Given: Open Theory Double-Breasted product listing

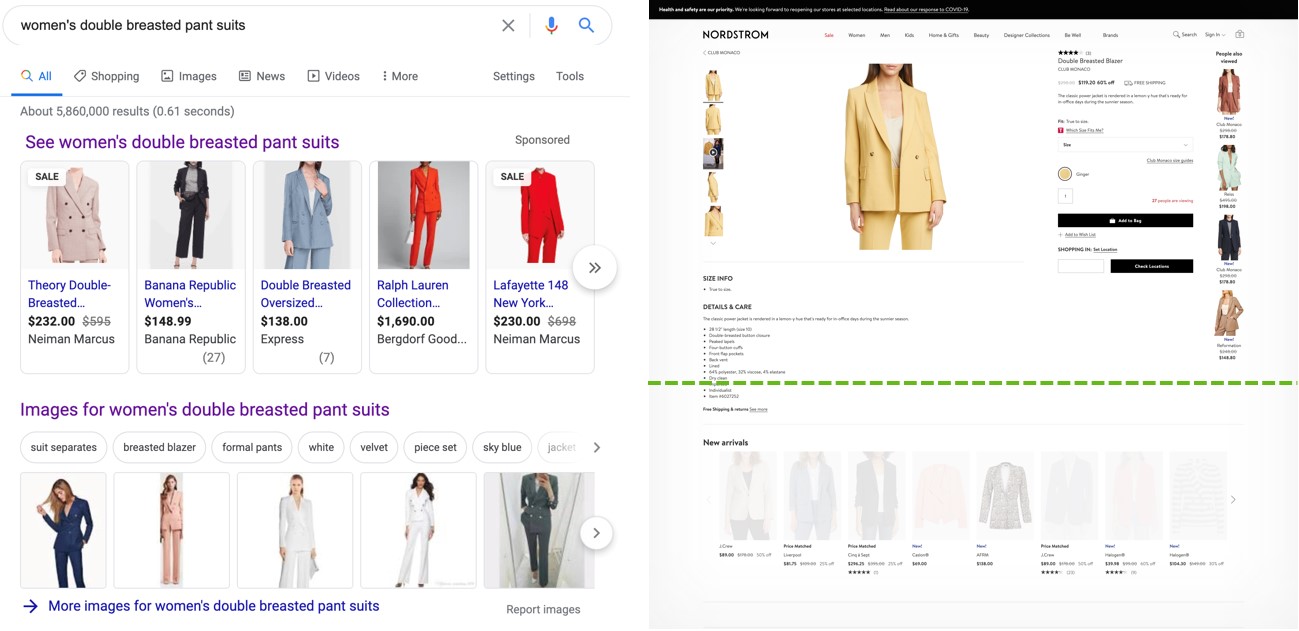Looking at the screenshot, I should 75,267.
